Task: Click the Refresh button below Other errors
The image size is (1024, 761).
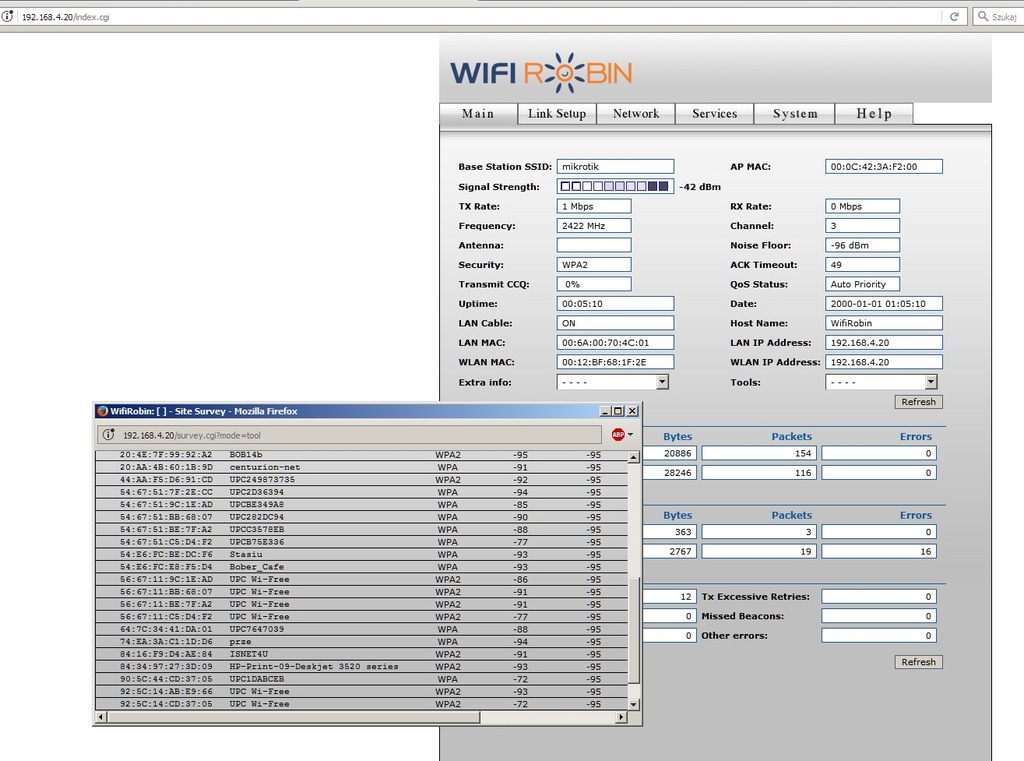Action: coord(918,662)
